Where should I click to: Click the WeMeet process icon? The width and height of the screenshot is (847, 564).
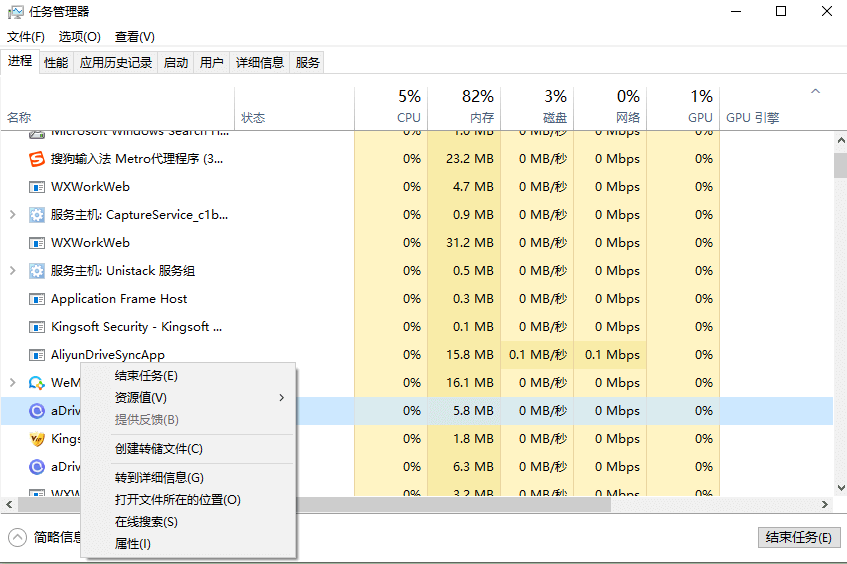pyautogui.click(x=36, y=383)
